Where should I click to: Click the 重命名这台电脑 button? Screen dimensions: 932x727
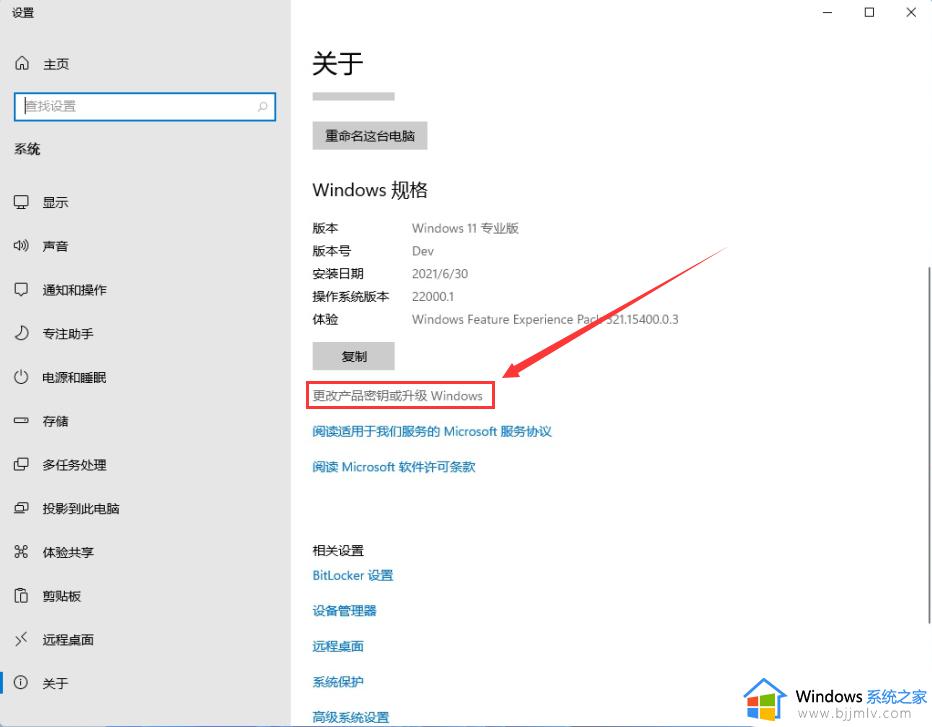click(370, 136)
